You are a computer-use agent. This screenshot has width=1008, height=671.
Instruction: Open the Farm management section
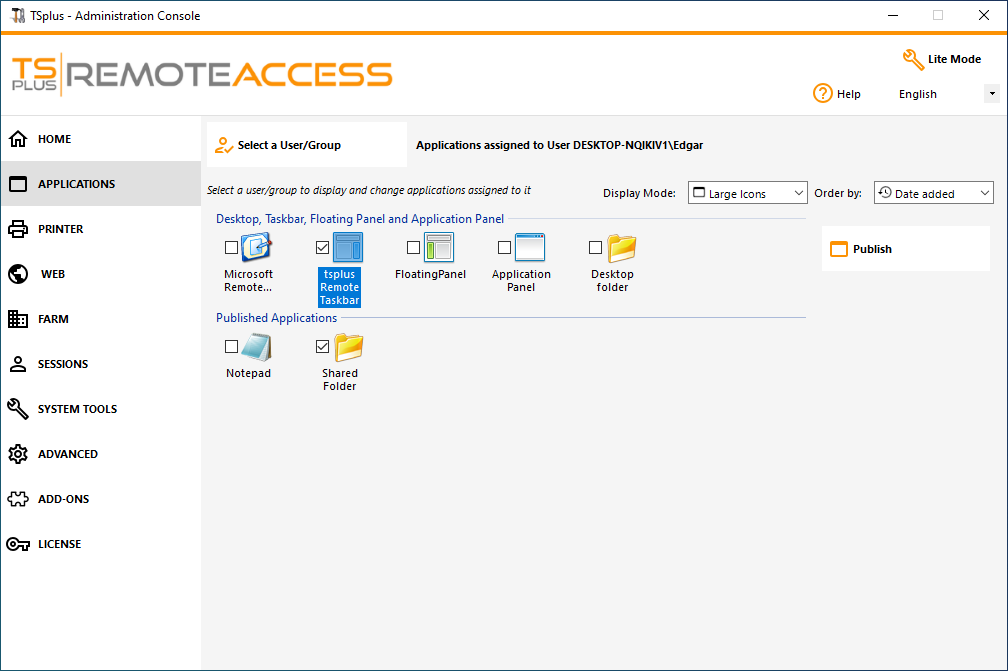point(56,318)
